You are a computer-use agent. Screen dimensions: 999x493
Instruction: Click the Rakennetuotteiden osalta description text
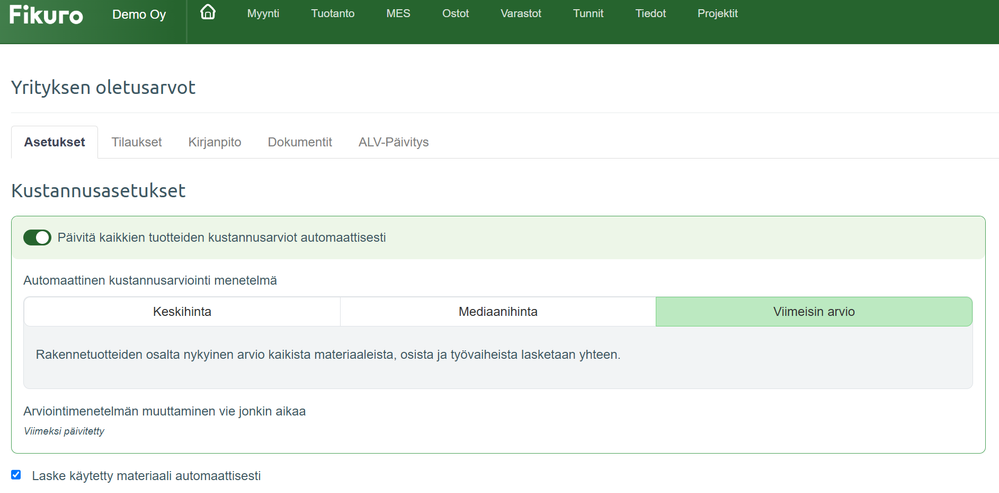(x=328, y=355)
